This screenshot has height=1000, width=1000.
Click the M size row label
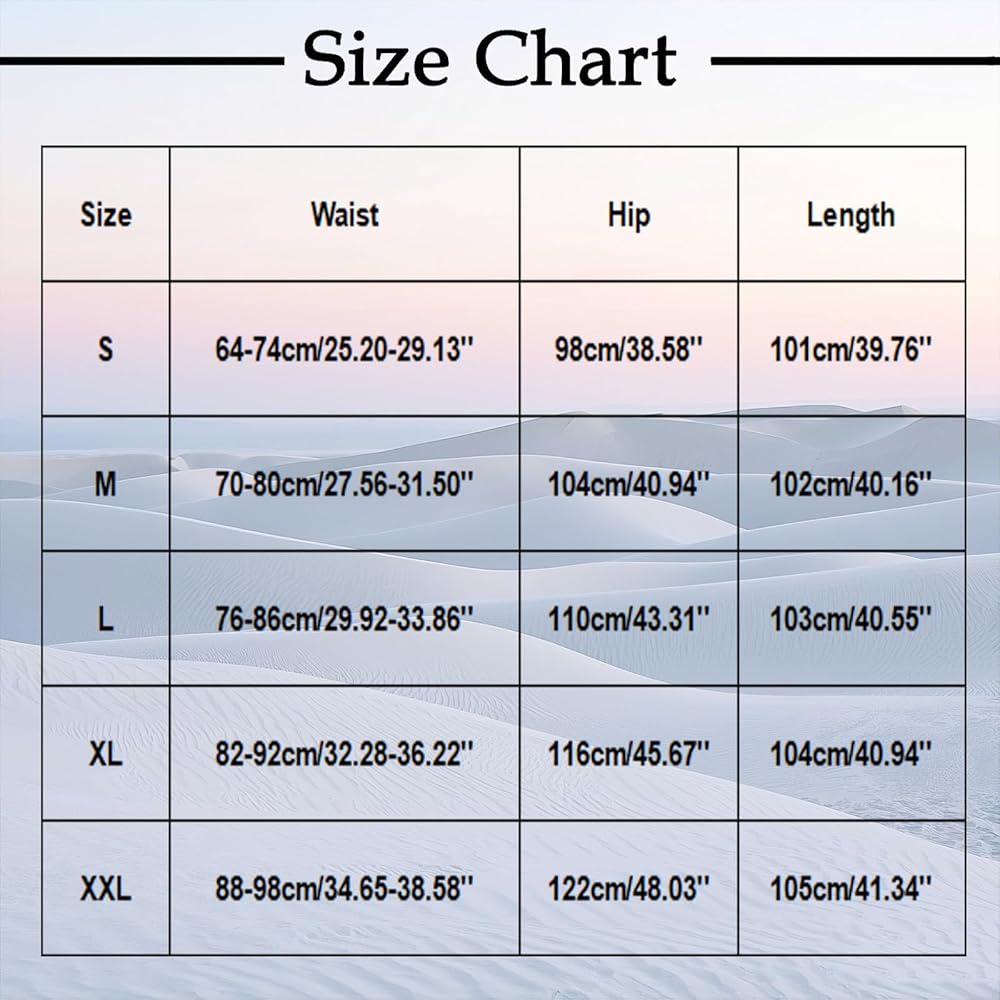click(106, 485)
